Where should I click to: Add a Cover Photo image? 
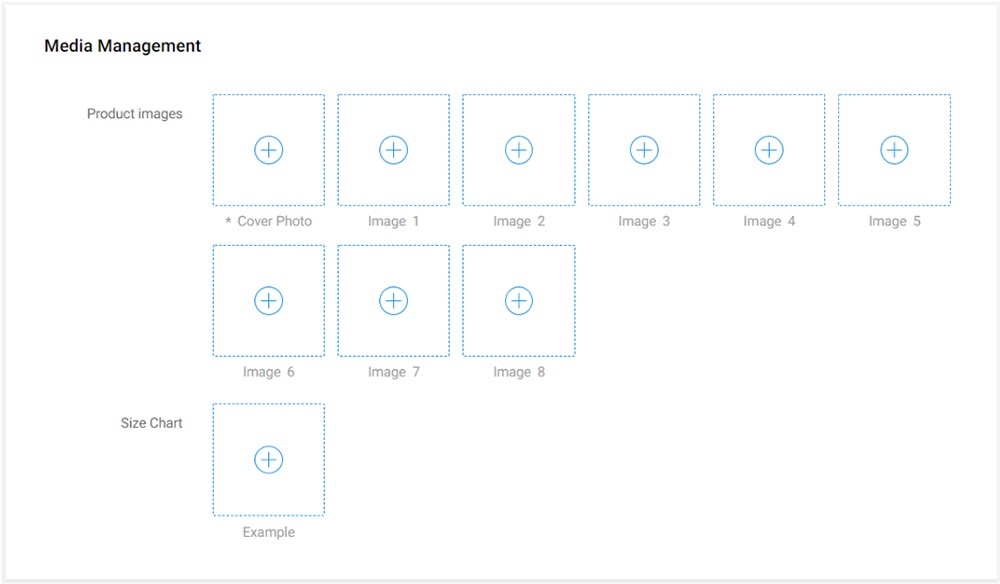tap(268, 150)
